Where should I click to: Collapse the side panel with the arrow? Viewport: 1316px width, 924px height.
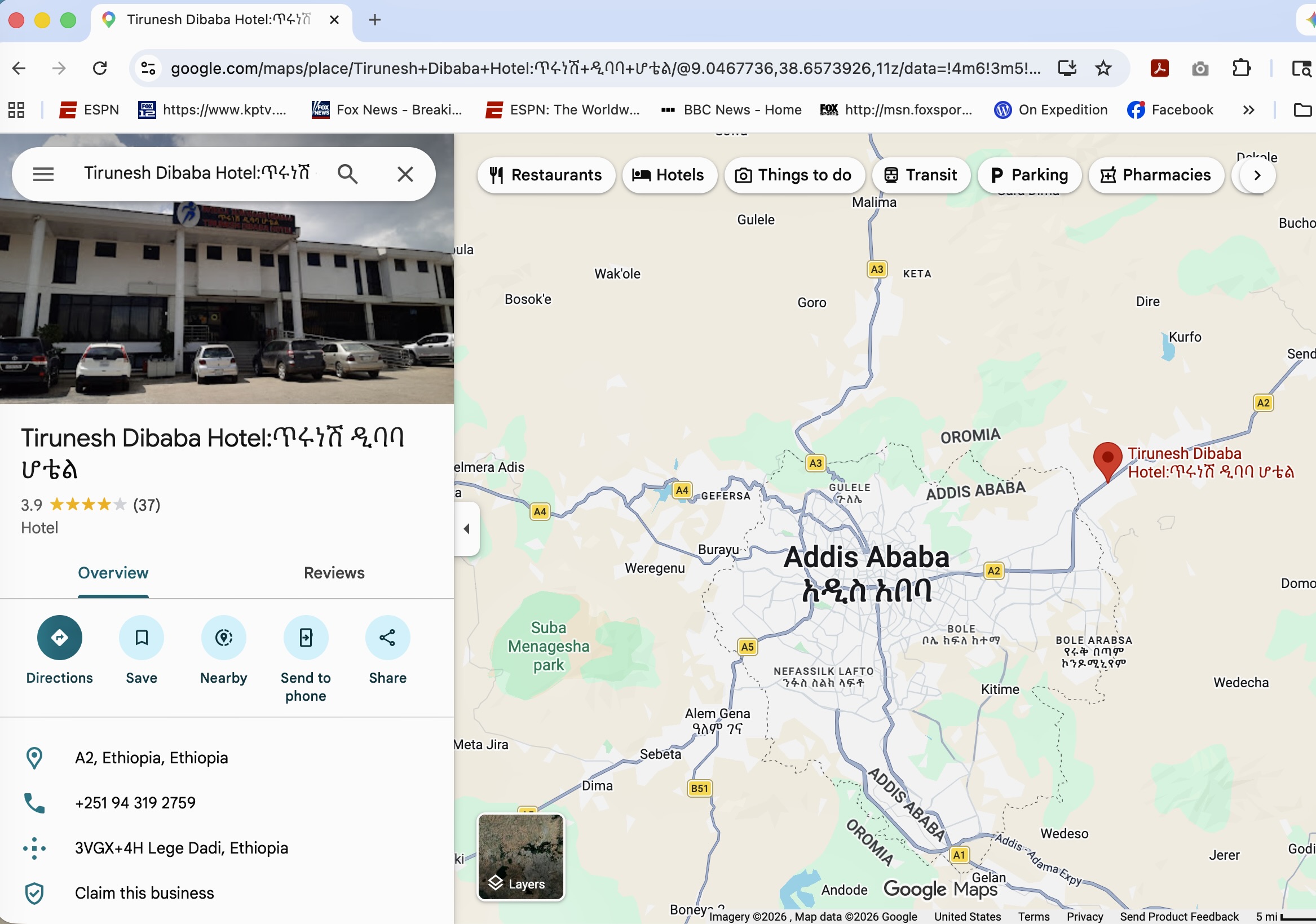click(x=466, y=528)
